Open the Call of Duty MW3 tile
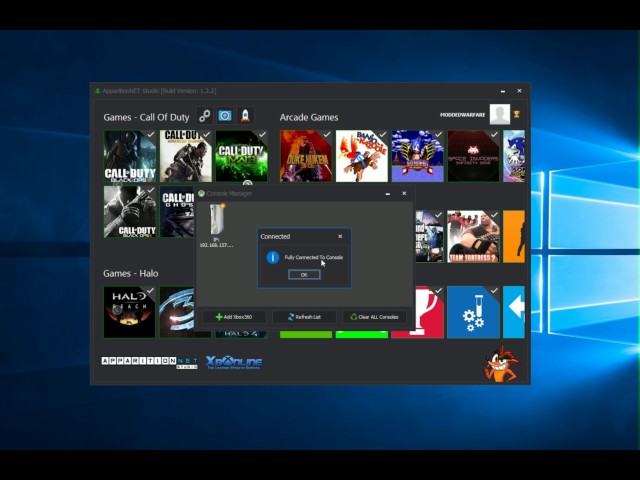Viewport: 640px width, 480px height. (242, 156)
